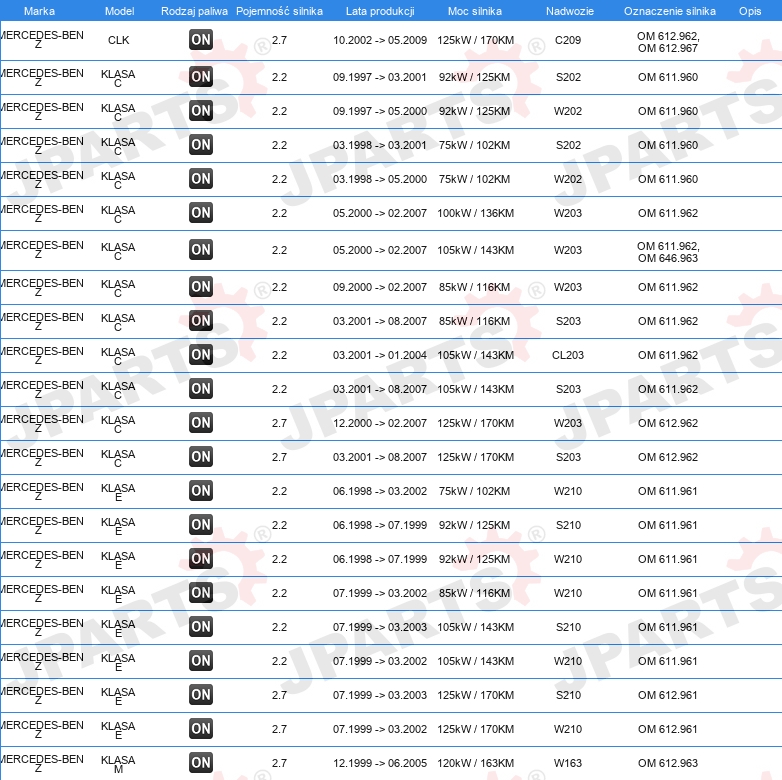This screenshot has width=782, height=780.
Task: Click the Lata produkcji column header
Action: click(x=380, y=11)
